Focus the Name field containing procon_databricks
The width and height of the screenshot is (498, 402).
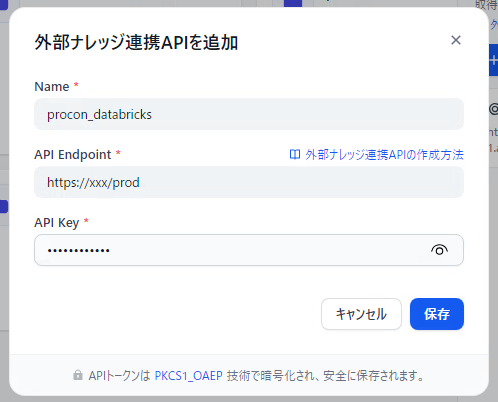click(249, 114)
